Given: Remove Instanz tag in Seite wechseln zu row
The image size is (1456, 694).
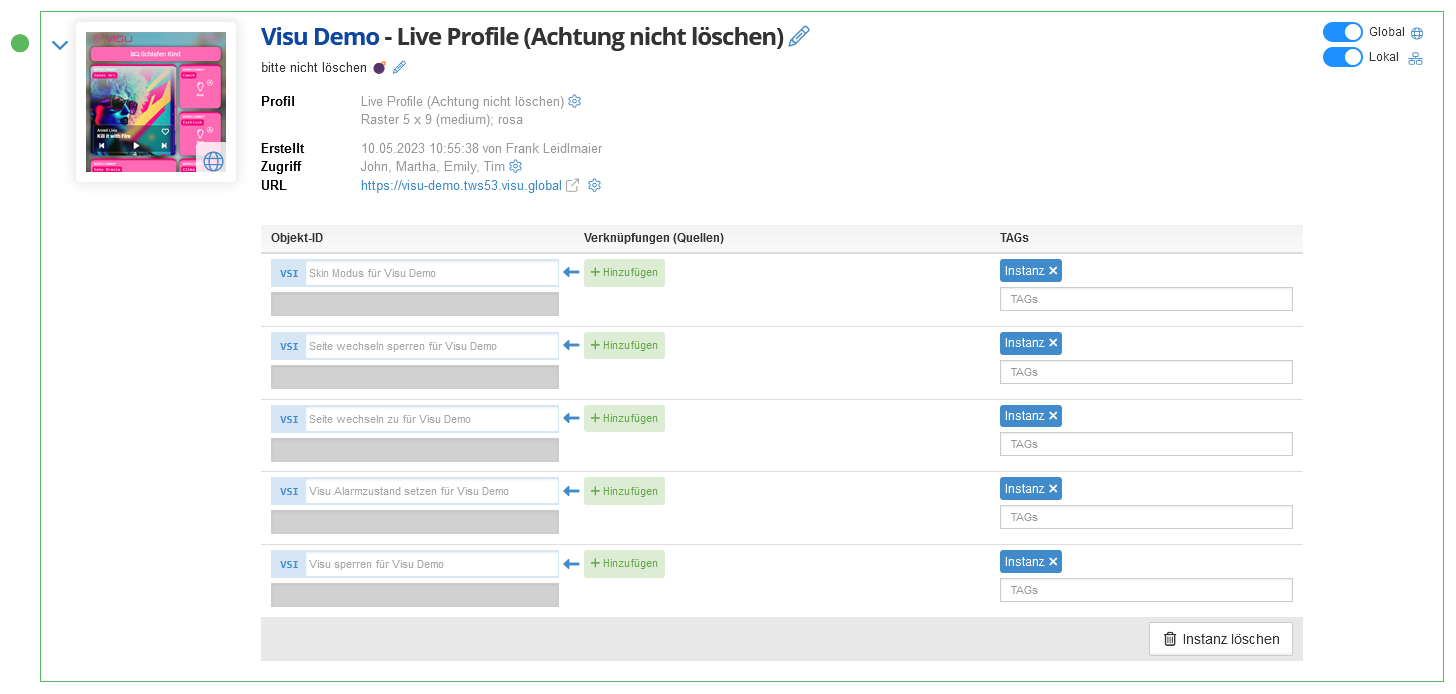Looking at the screenshot, I should 1053,416.
